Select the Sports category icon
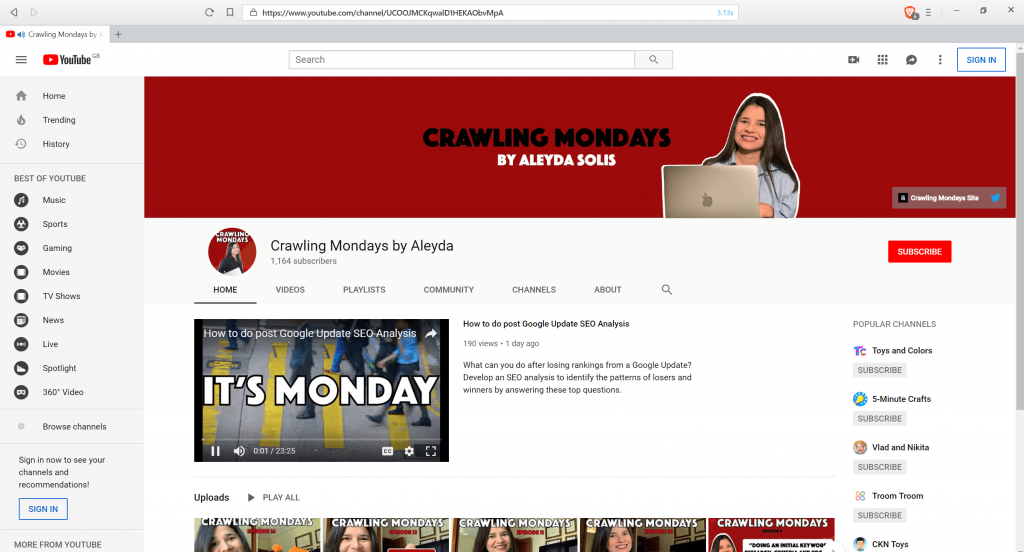1024x552 pixels. pyautogui.click(x=22, y=224)
